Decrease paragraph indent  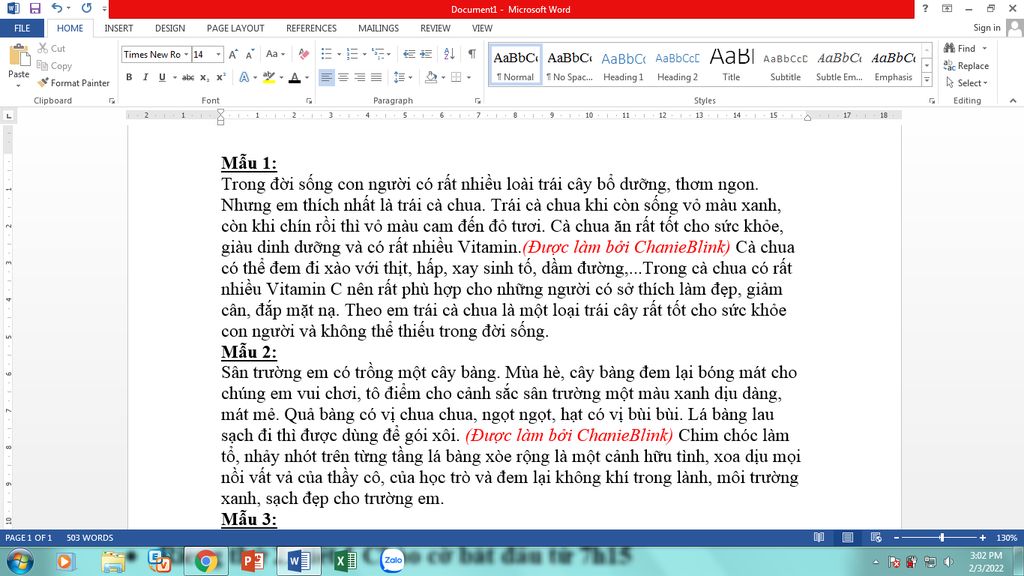click(409, 54)
